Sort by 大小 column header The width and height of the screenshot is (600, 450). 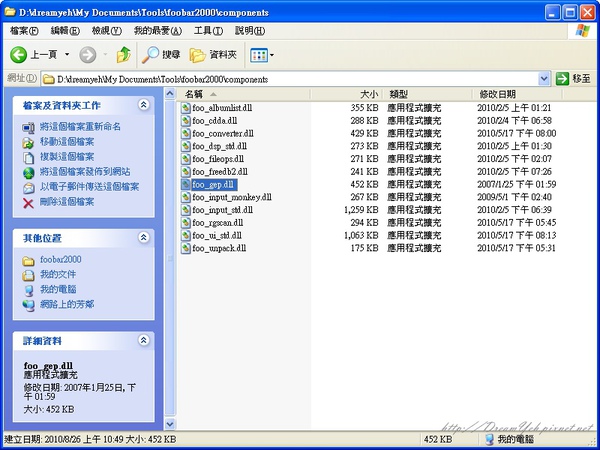pos(346,94)
